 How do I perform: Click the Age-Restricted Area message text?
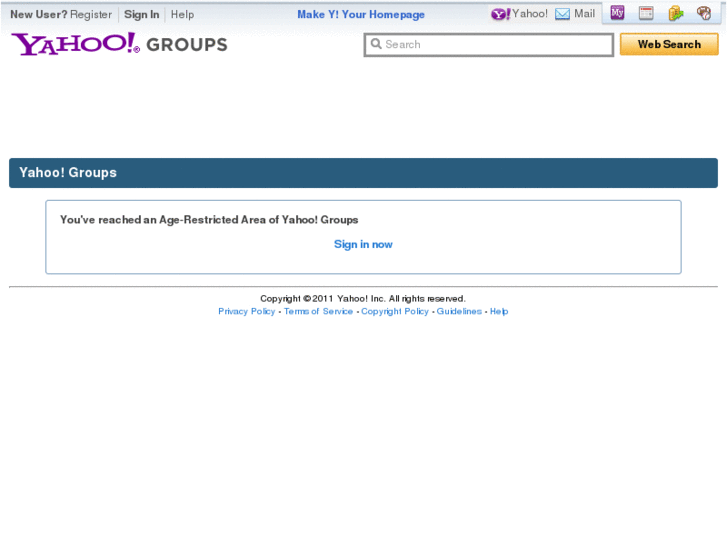pyautogui.click(x=209, y=220)
